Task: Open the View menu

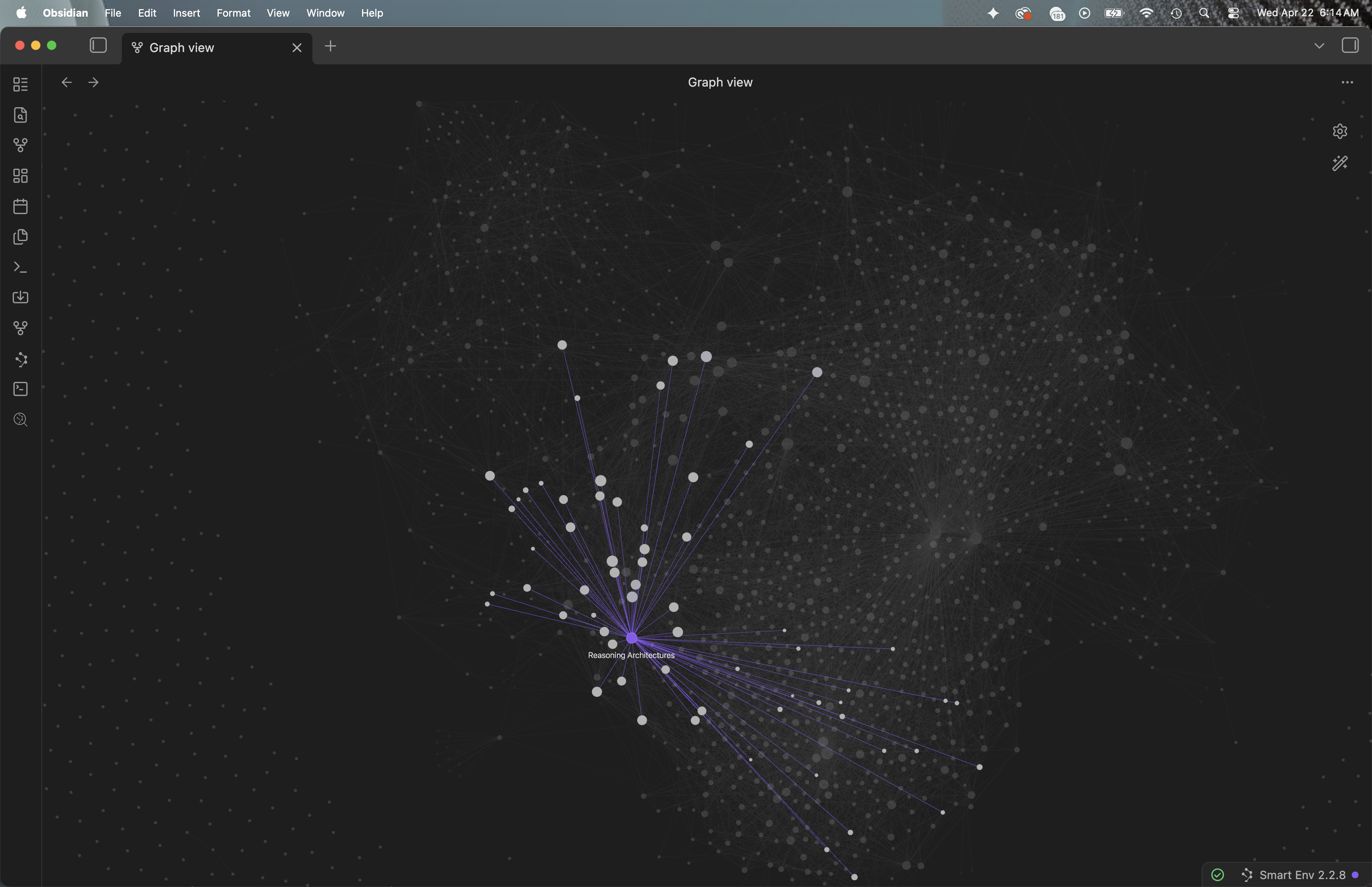Action: [x=277, y=13]
